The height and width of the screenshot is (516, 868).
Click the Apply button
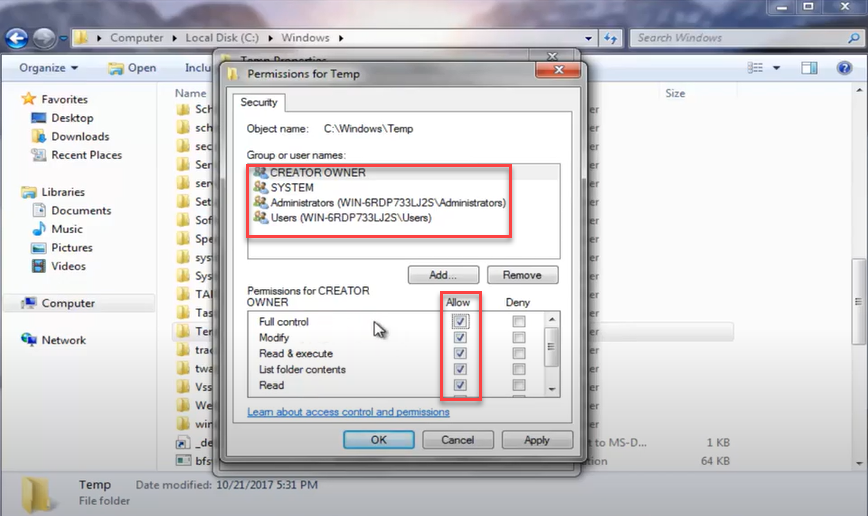pyautogui.click(x=536, y=440)
